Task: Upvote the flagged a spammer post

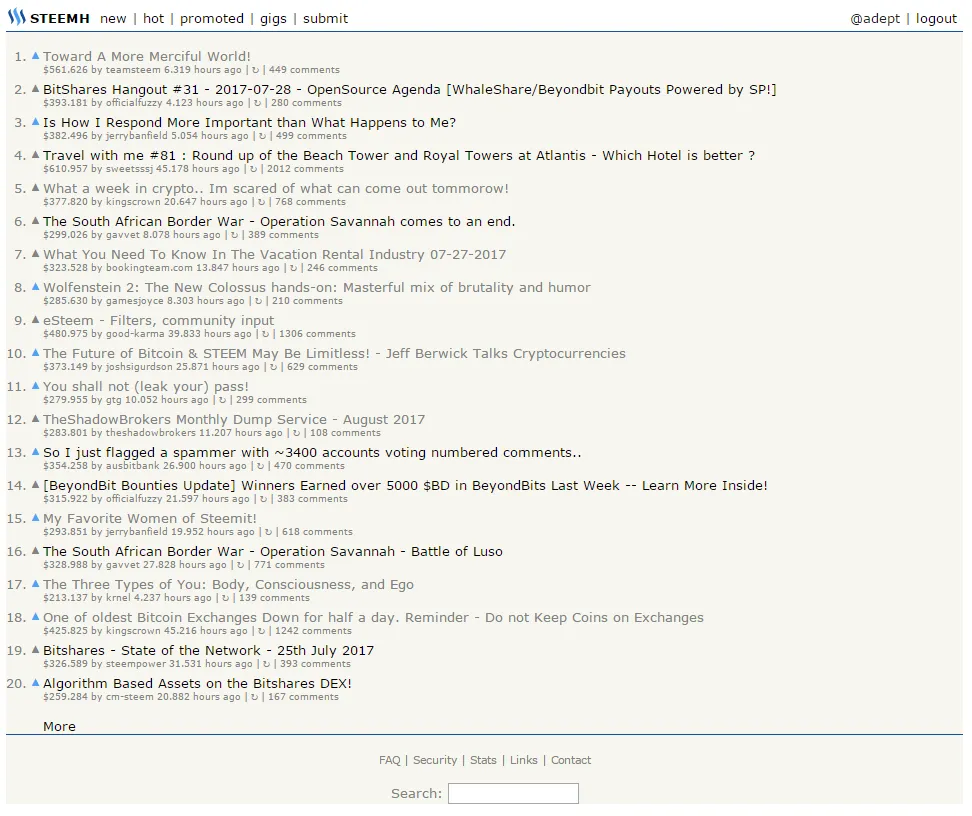Action: (x=35, y=451)
